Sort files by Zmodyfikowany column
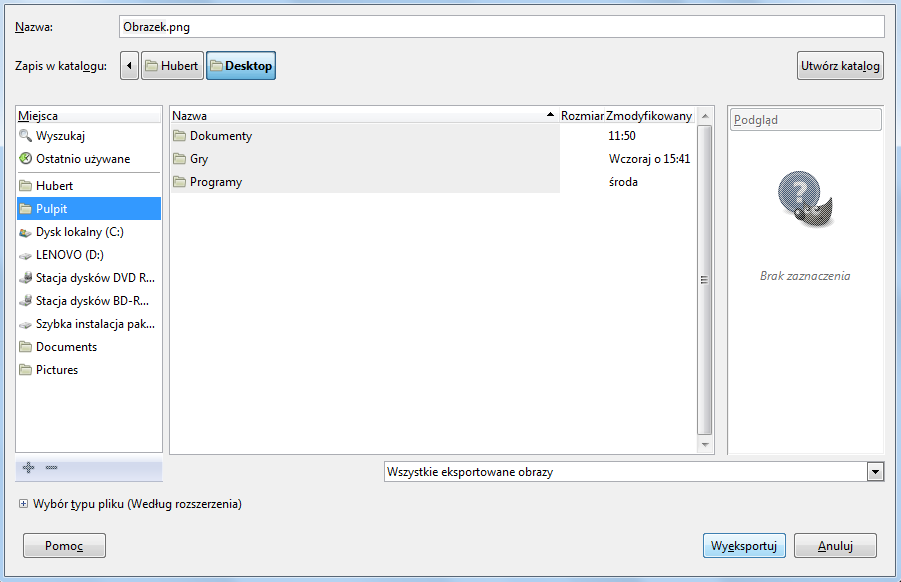The width and height of the screenshot is (901, 582). point(649,116)
